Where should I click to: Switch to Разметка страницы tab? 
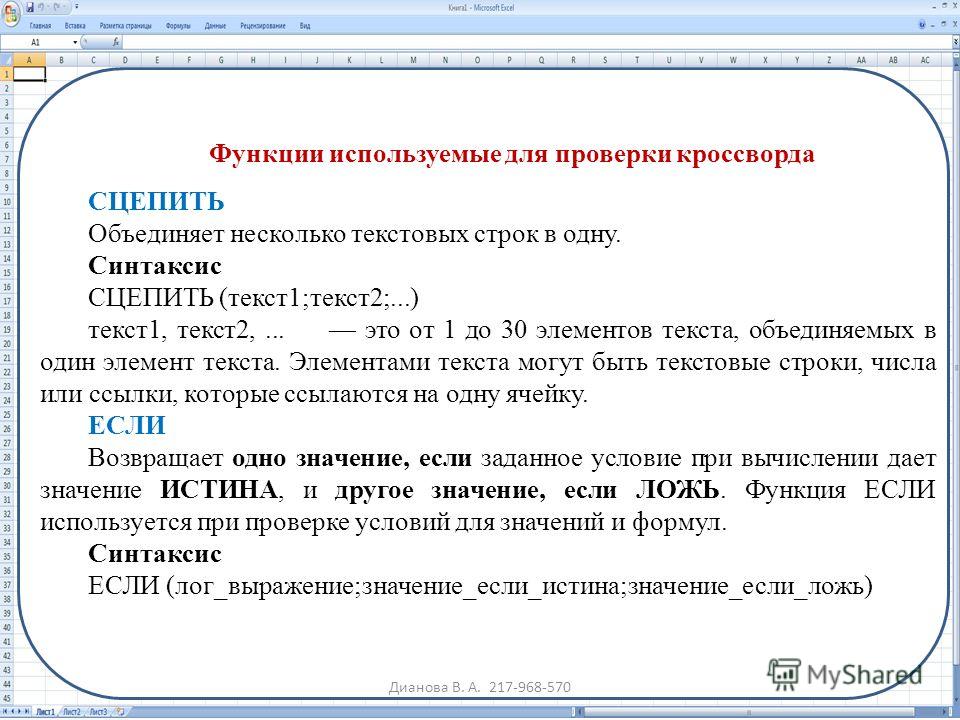(126, 26)
